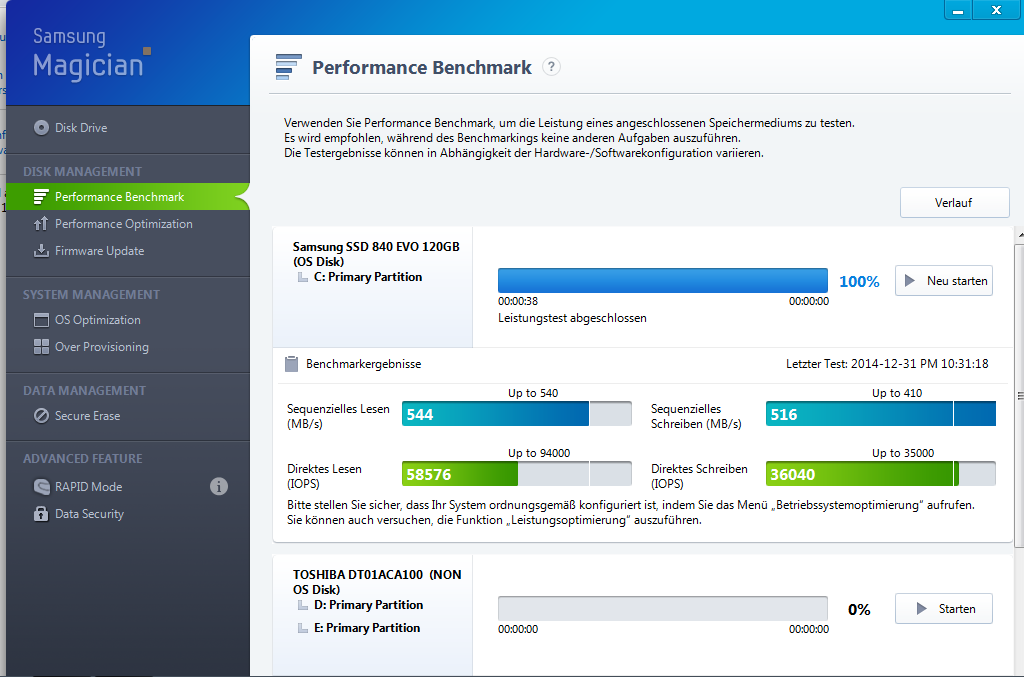1024x677 pixels.
Task: Click the Disk Drive disc icon
Action: 41,127
